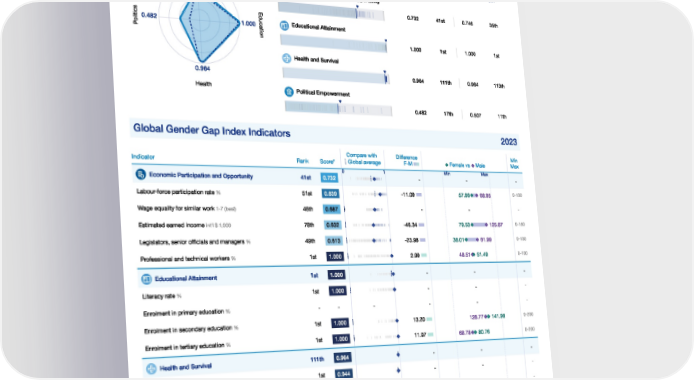
Task: Click the Health and Survival icon in table
Action: (x=151, y=368)
